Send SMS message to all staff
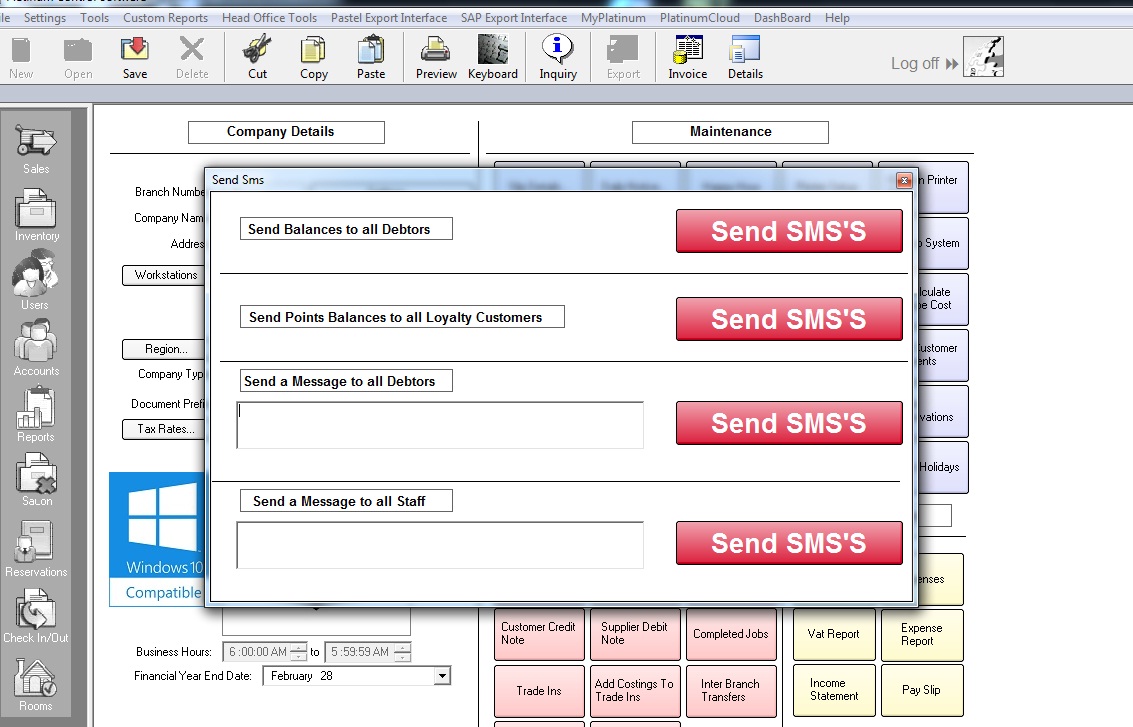Screen dimensions: 1133x727 (x=789, y=543)
